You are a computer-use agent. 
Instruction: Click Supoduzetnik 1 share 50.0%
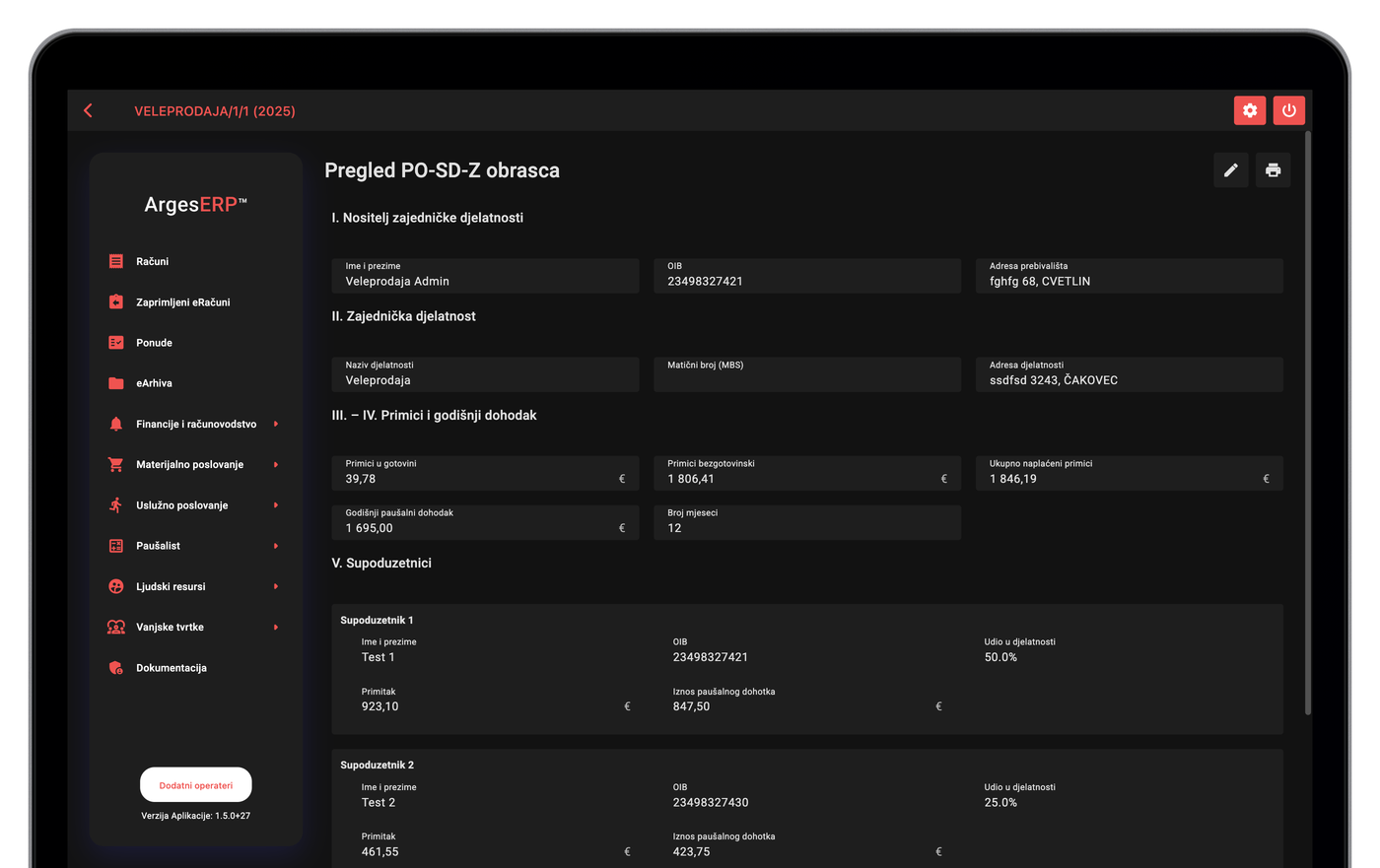pyautogui.click(x=1000, y=657)
